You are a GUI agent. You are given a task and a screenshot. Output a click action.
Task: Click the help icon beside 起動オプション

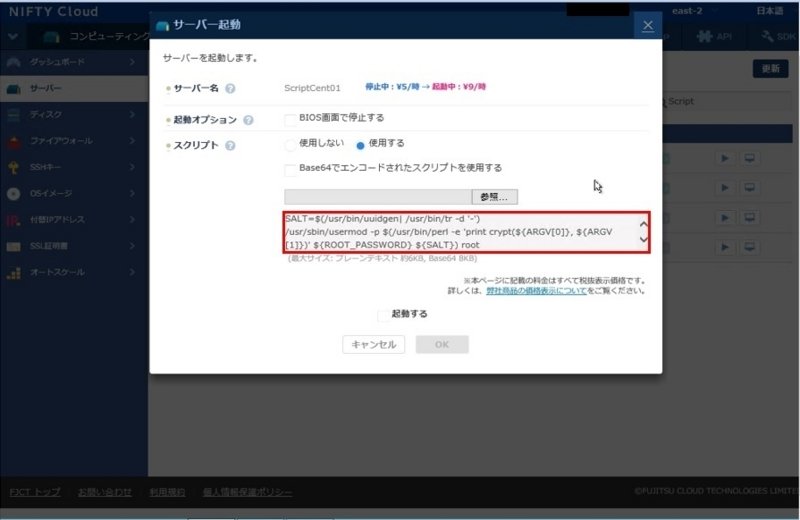247,120
